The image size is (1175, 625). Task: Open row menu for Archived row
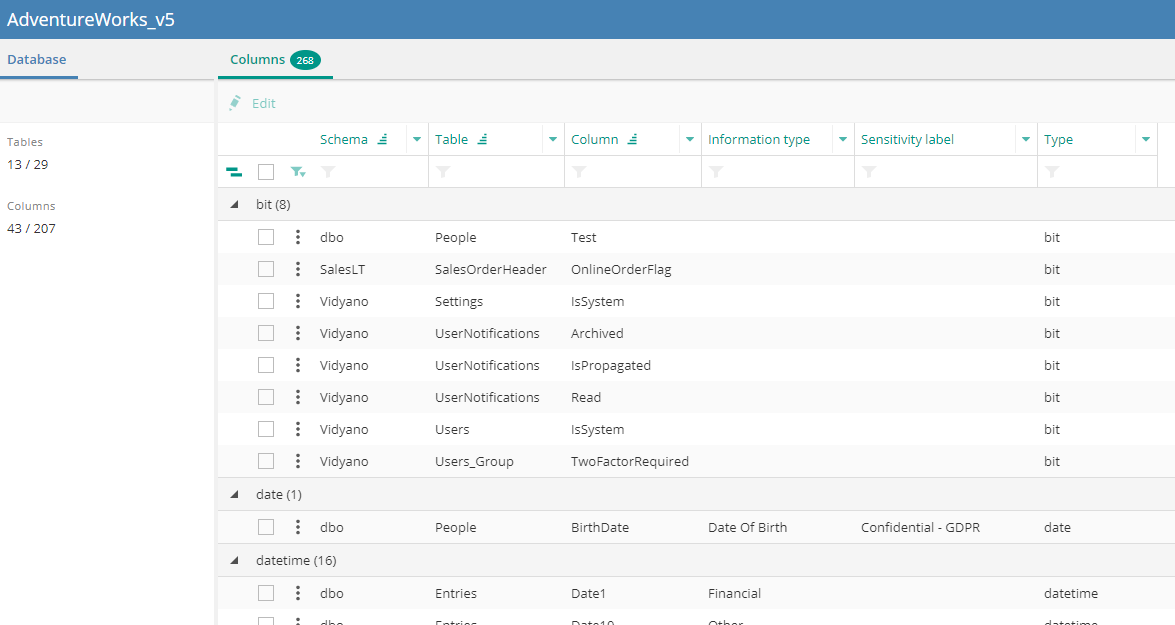tap(297, 333)
